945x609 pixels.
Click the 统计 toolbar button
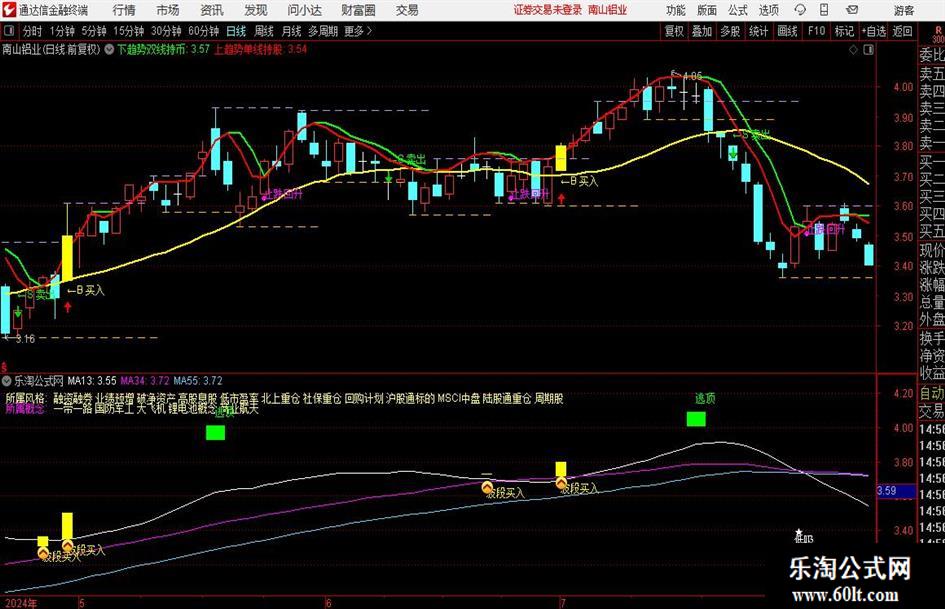click(x=758, y=31)
